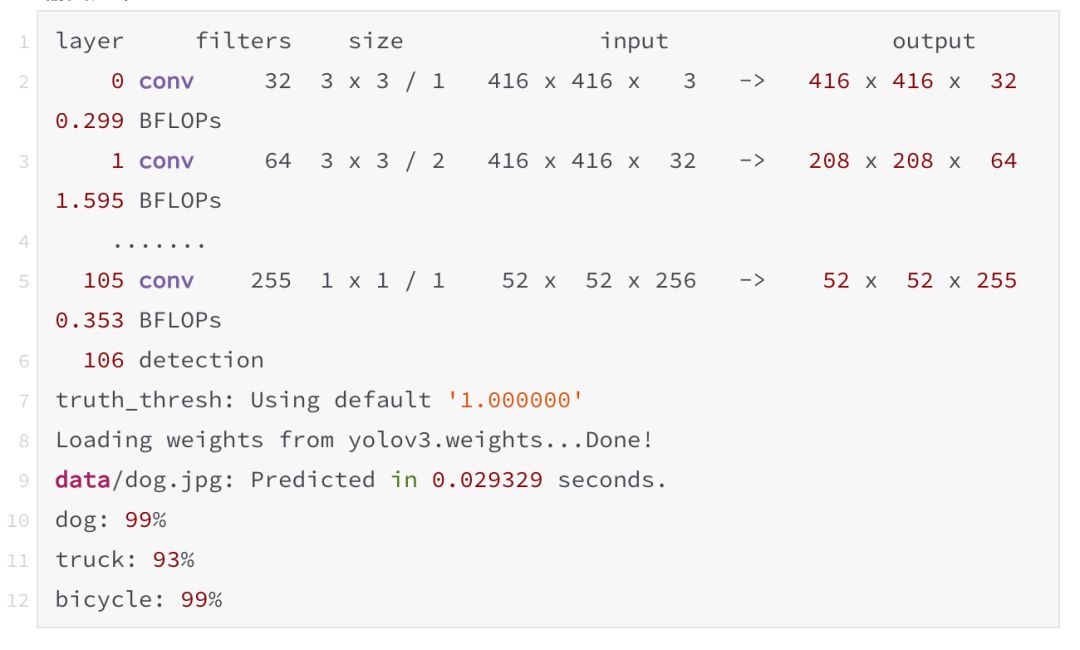Click the 'filters' column header text

(x=243, y=42)
